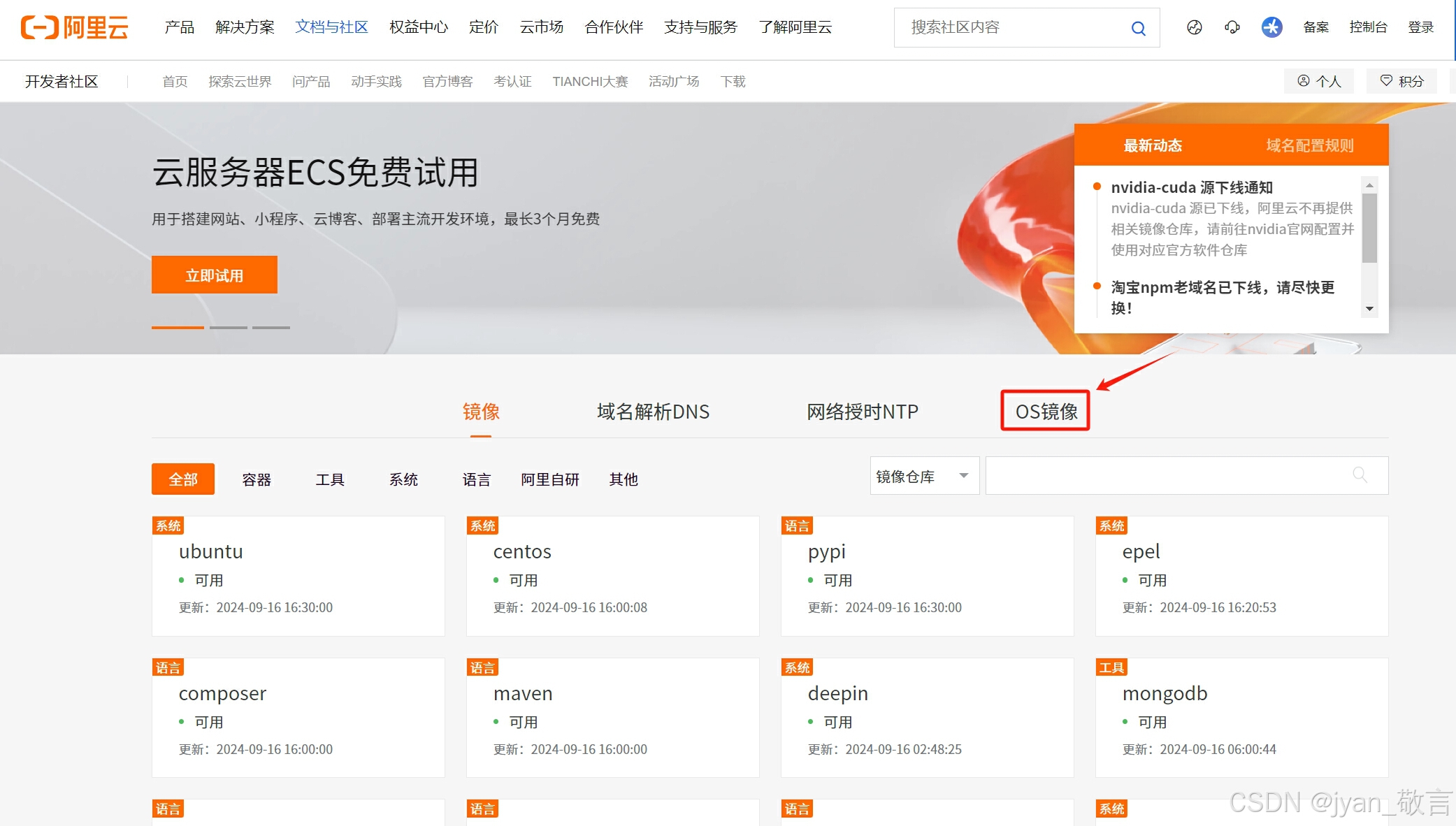The width and height of the screenshot is (1456, 826).
Task: Click the mirror search input field
Action: pos(1167,476)
